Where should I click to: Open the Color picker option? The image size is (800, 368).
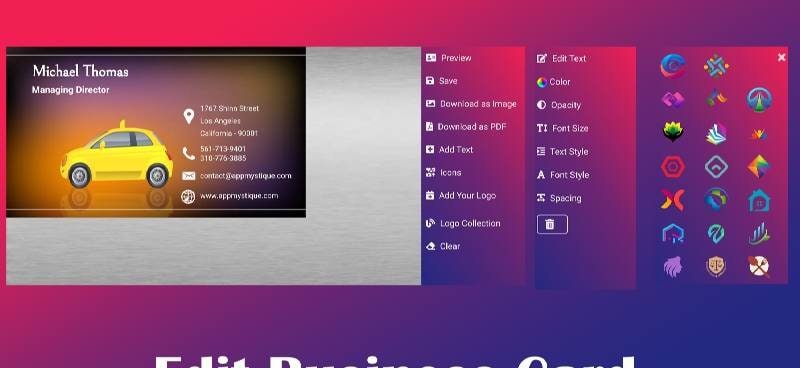(x=554, y=82)
